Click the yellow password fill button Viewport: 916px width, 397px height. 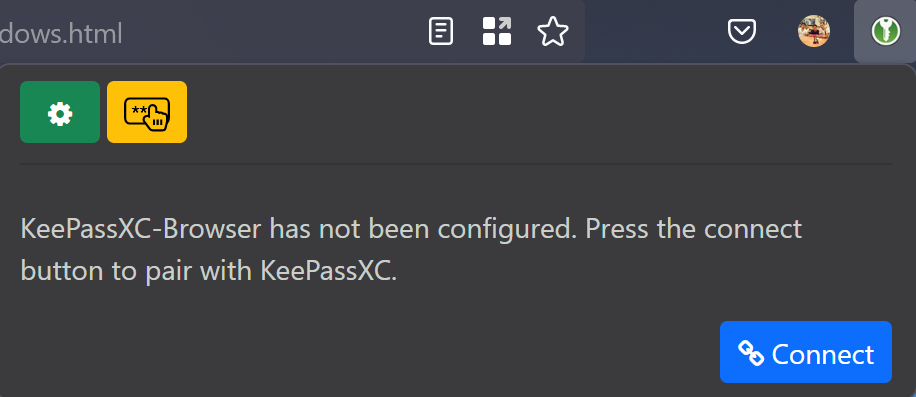147,112
